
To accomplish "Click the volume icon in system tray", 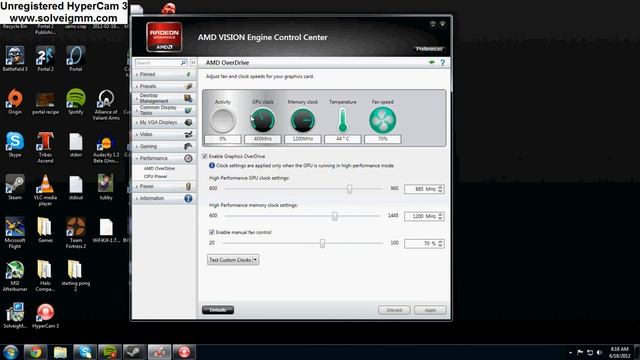I will click(600, 353).
